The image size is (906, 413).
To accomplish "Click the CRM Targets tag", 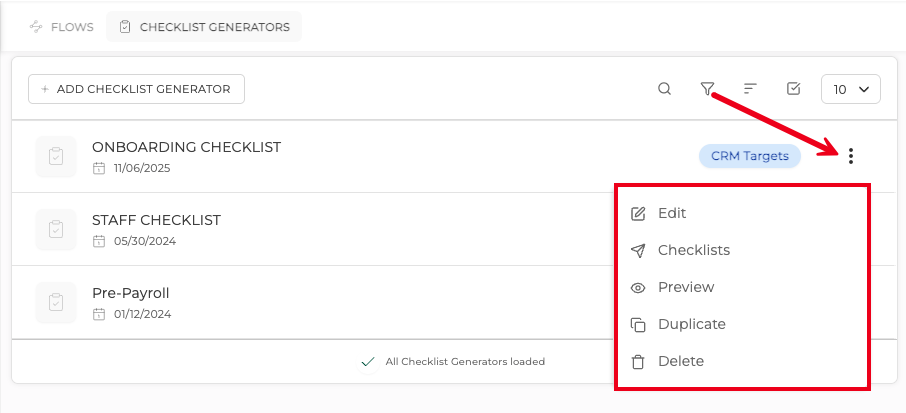I will 749,156.
